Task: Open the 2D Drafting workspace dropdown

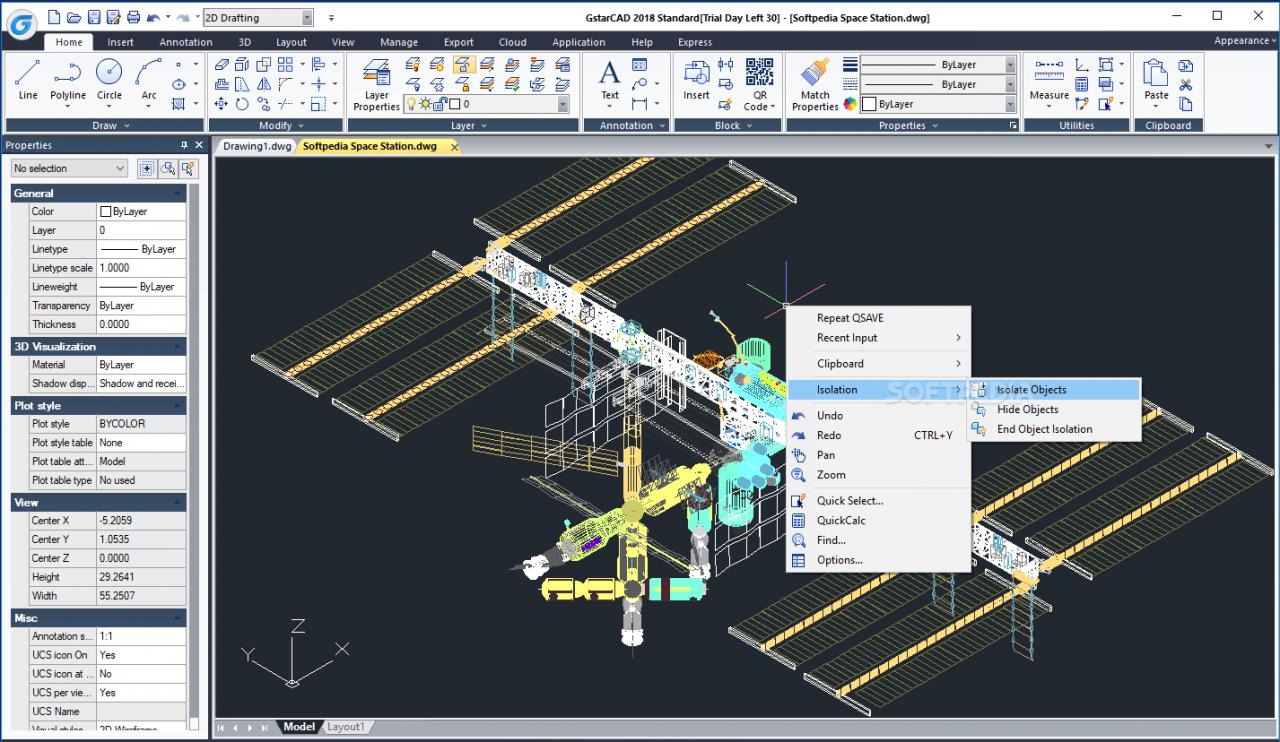Action: click(x=306, y=17)
